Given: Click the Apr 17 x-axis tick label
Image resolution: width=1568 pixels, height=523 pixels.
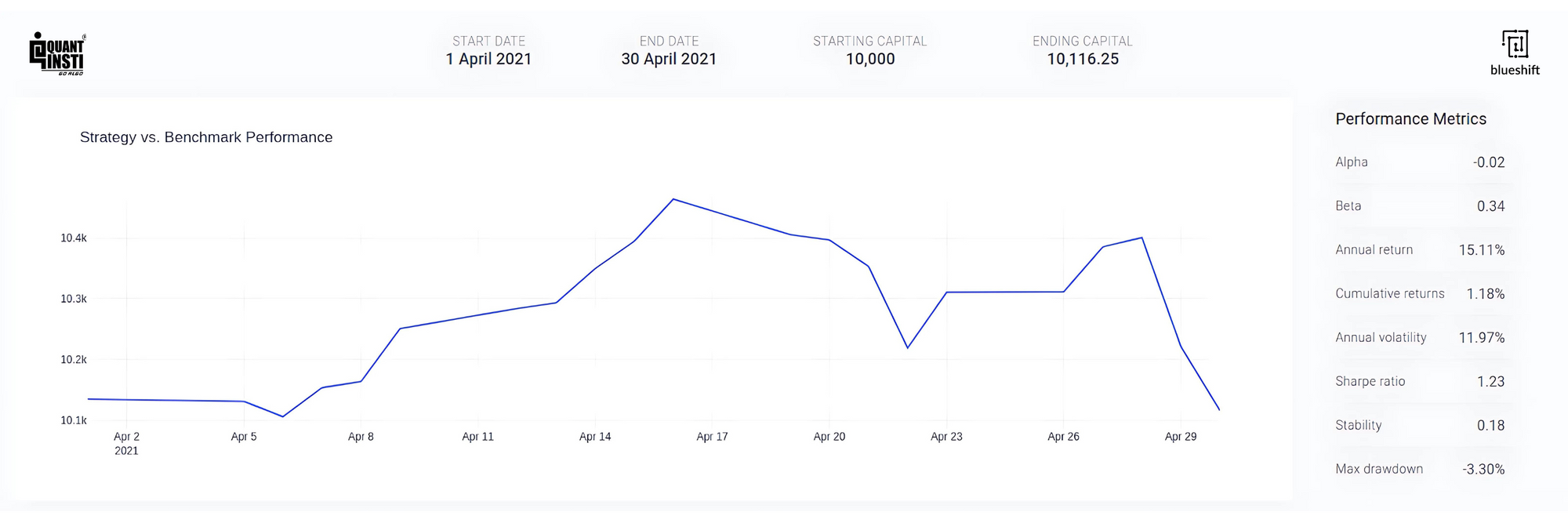Looking at the screenshot, I should (x=712, y=437).
